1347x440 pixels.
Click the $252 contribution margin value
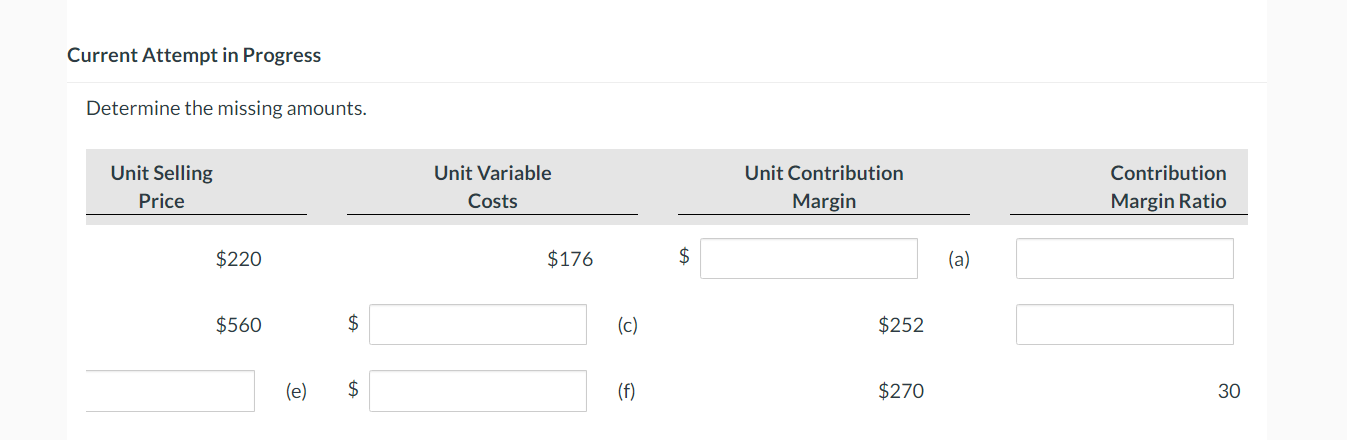900,324
